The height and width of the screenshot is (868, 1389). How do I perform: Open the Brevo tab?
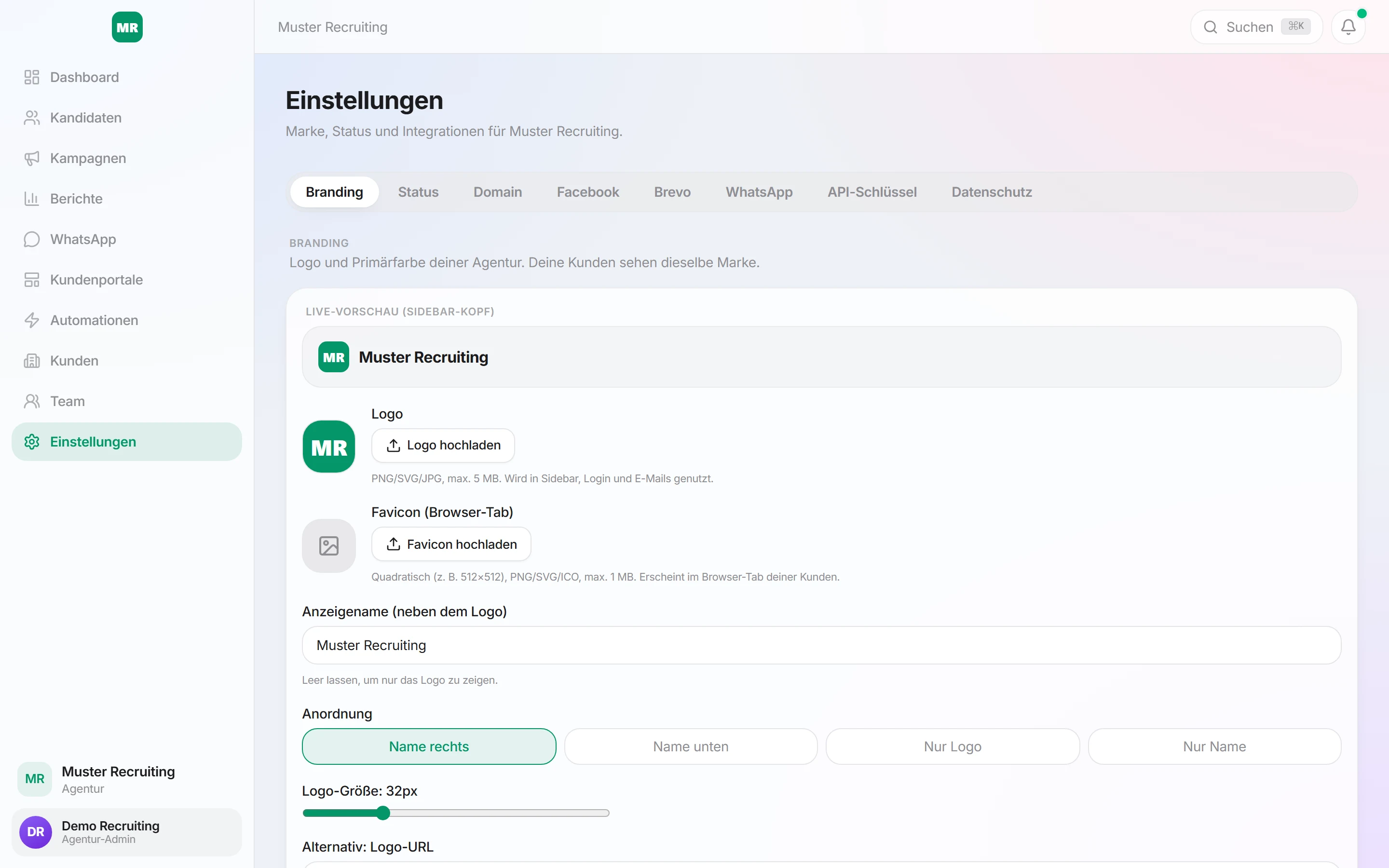(x=672, y=192)
